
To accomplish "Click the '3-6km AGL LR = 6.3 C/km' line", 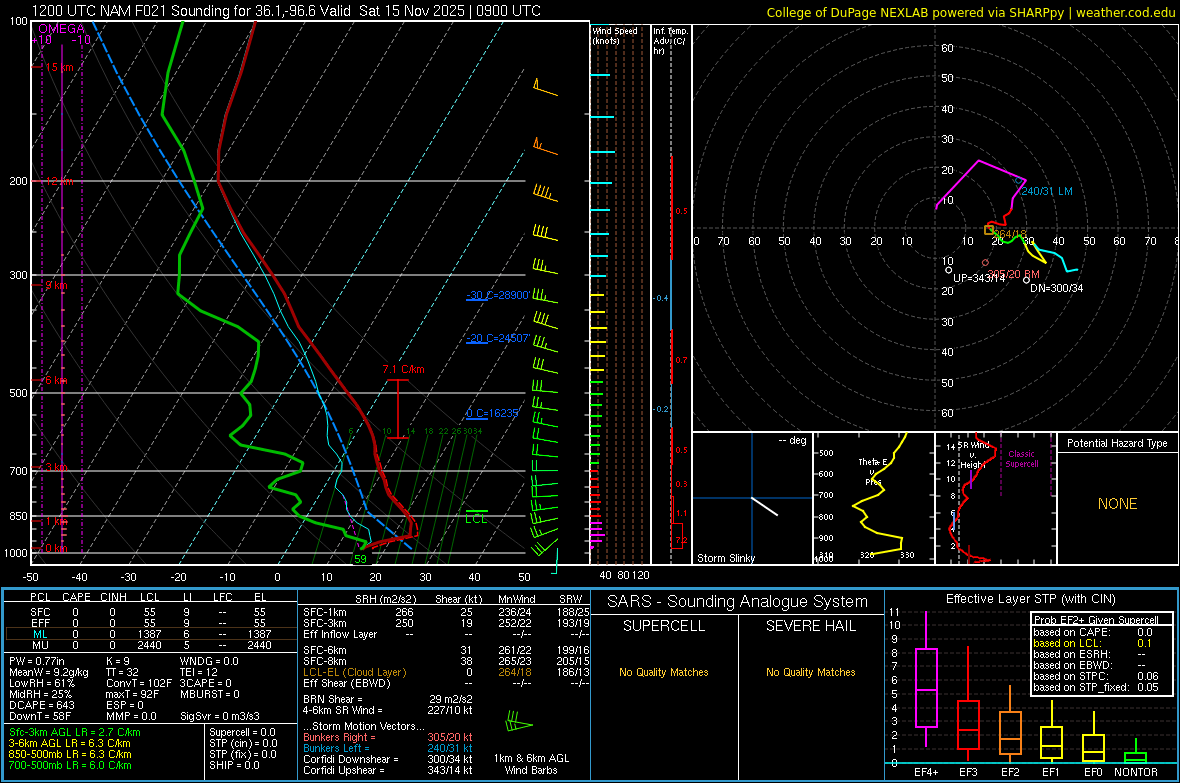I will coord(69,743).
